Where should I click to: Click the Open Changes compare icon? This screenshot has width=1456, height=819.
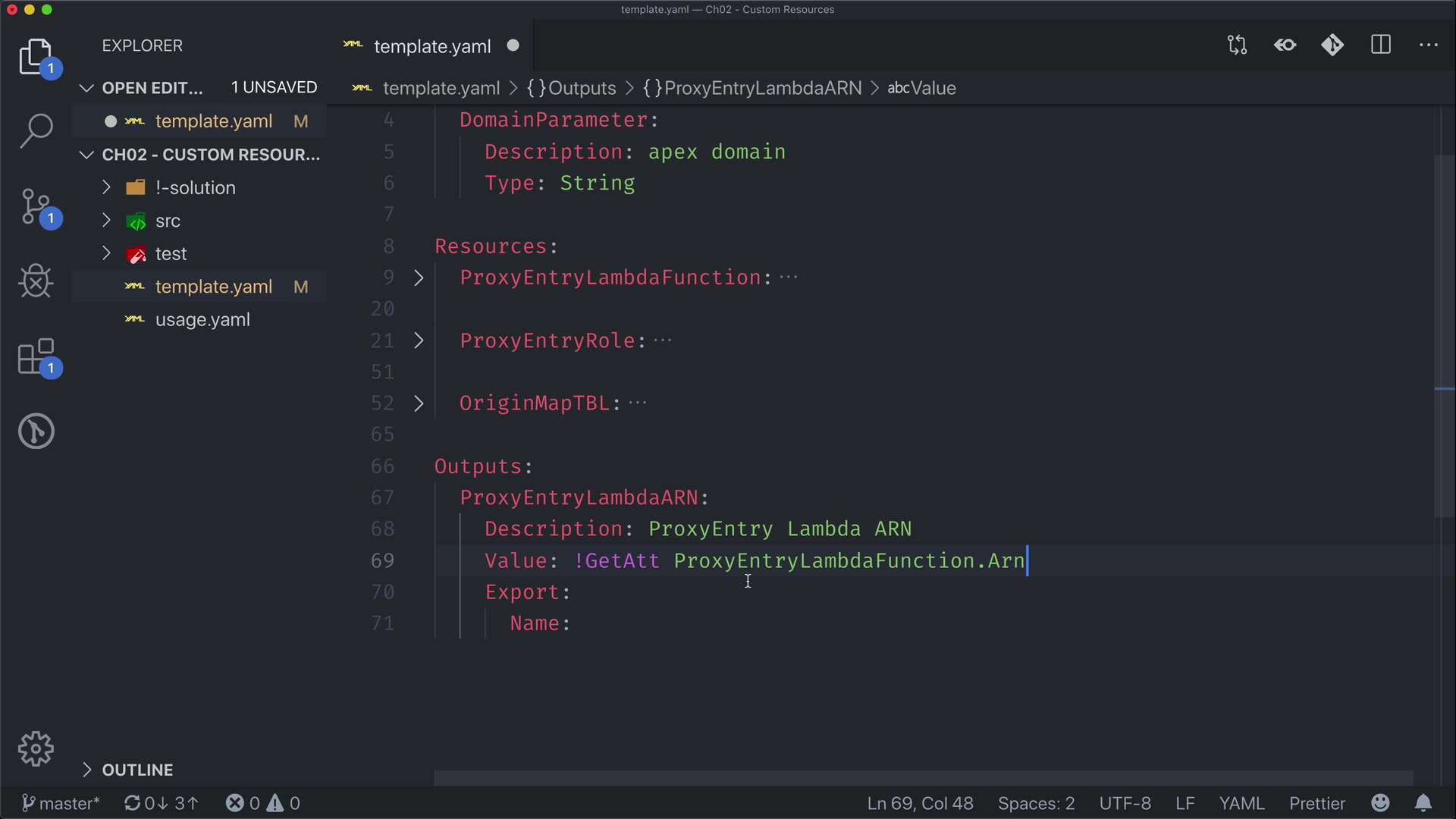point(1237,45)
